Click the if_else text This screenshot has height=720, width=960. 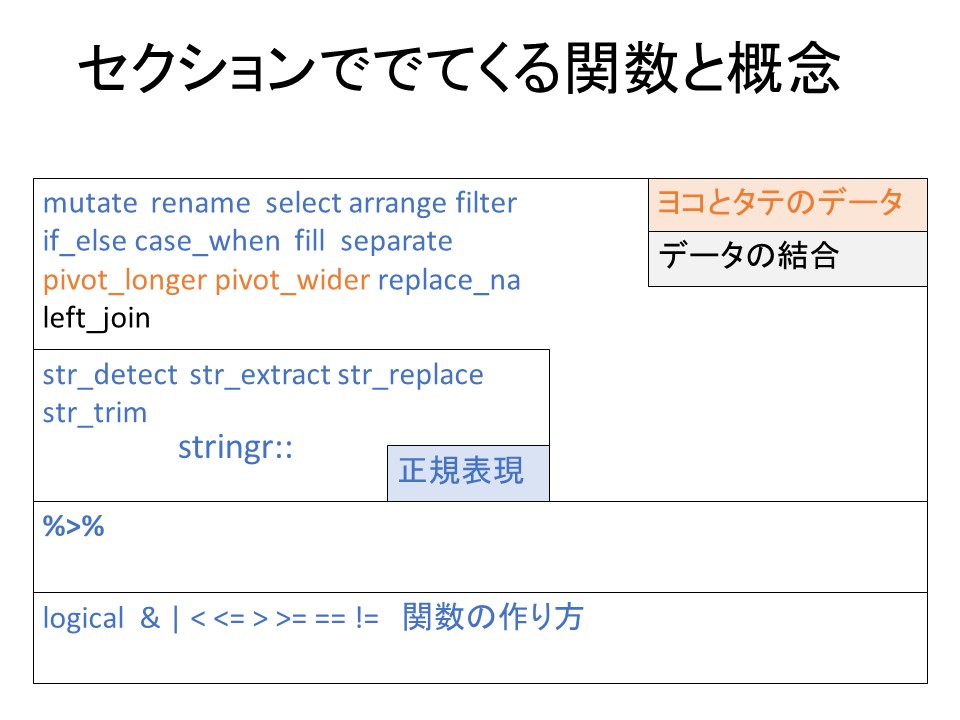84,242
